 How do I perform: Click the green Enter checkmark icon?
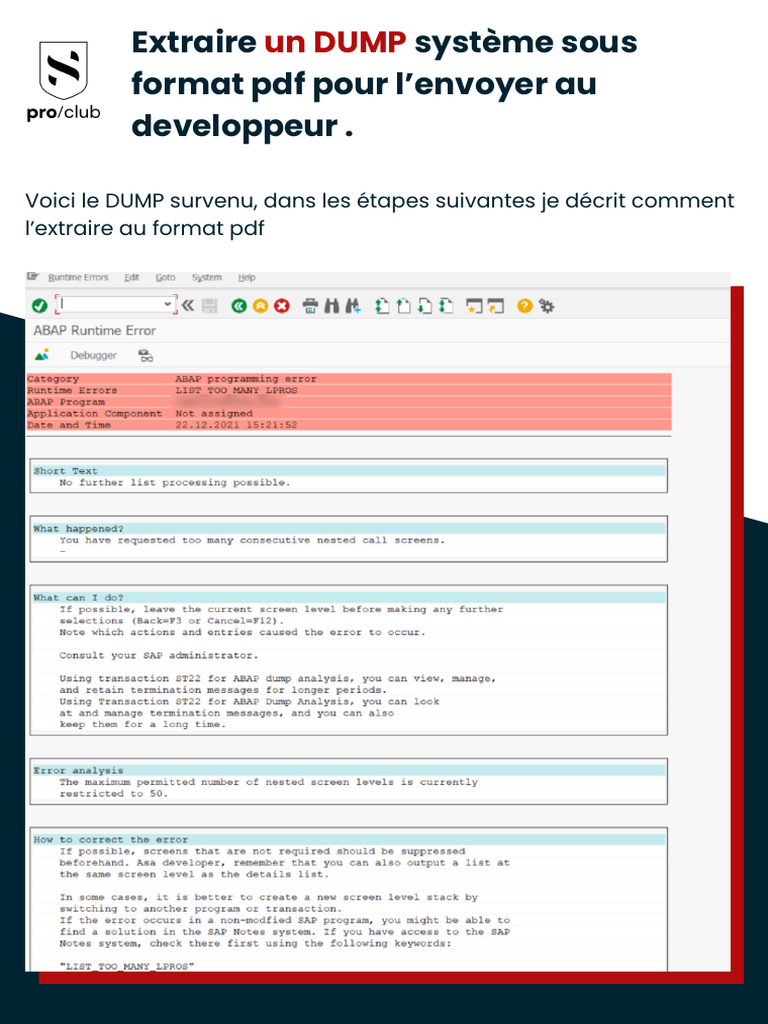click(39, 305)
